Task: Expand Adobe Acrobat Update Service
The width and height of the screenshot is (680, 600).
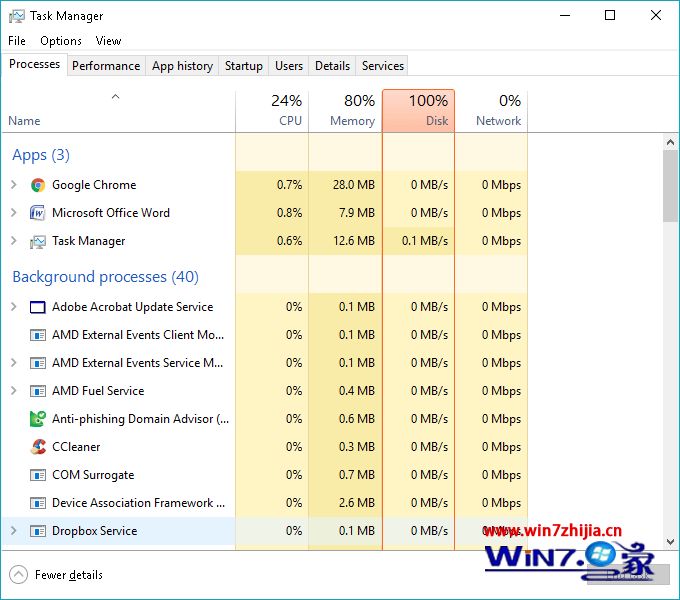Action: click(13, 307)
